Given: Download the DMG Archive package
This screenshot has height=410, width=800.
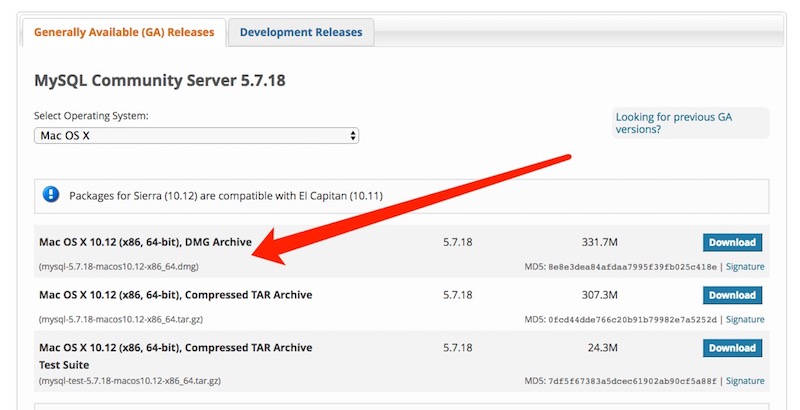Looking at the screenshot, I should click(x=732, y=242).
